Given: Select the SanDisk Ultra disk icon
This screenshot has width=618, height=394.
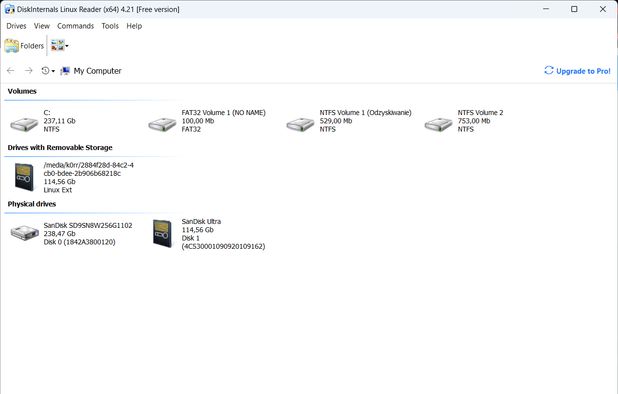Looking at the screenshot, I should (162, 233).
